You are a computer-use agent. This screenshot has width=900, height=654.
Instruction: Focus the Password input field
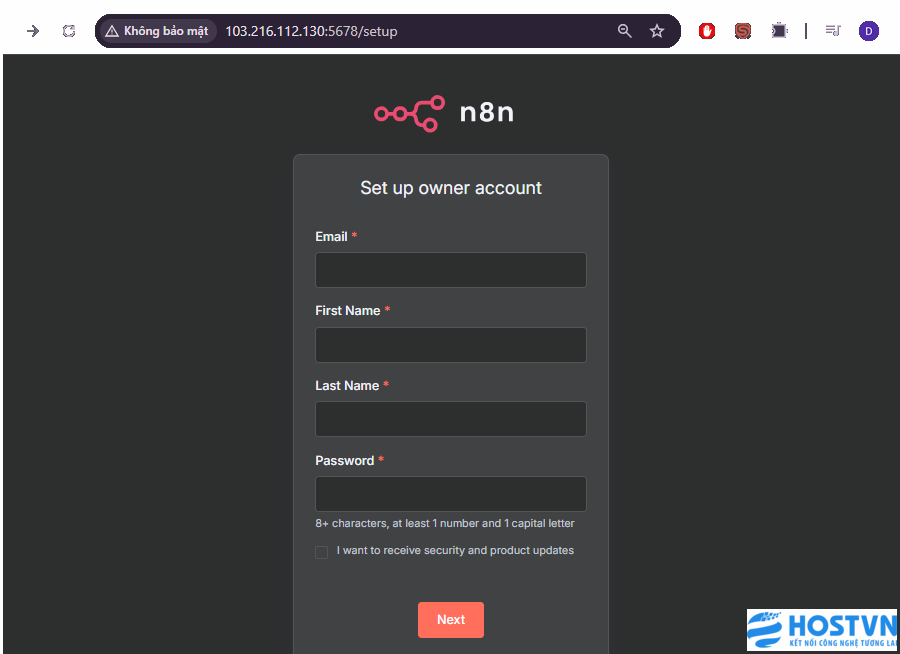(451, 494)
